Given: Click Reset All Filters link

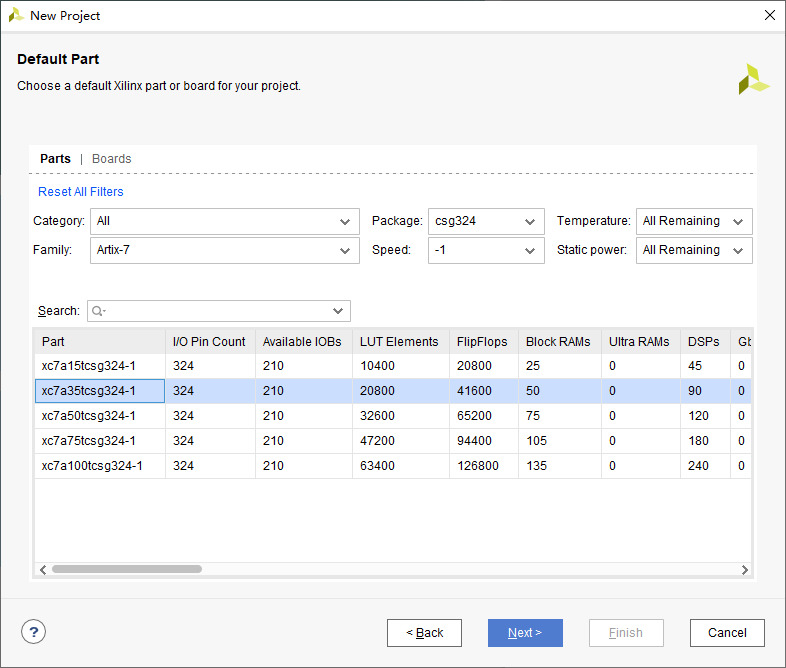Looking at the screenshot, I should [x=81, y=192].
